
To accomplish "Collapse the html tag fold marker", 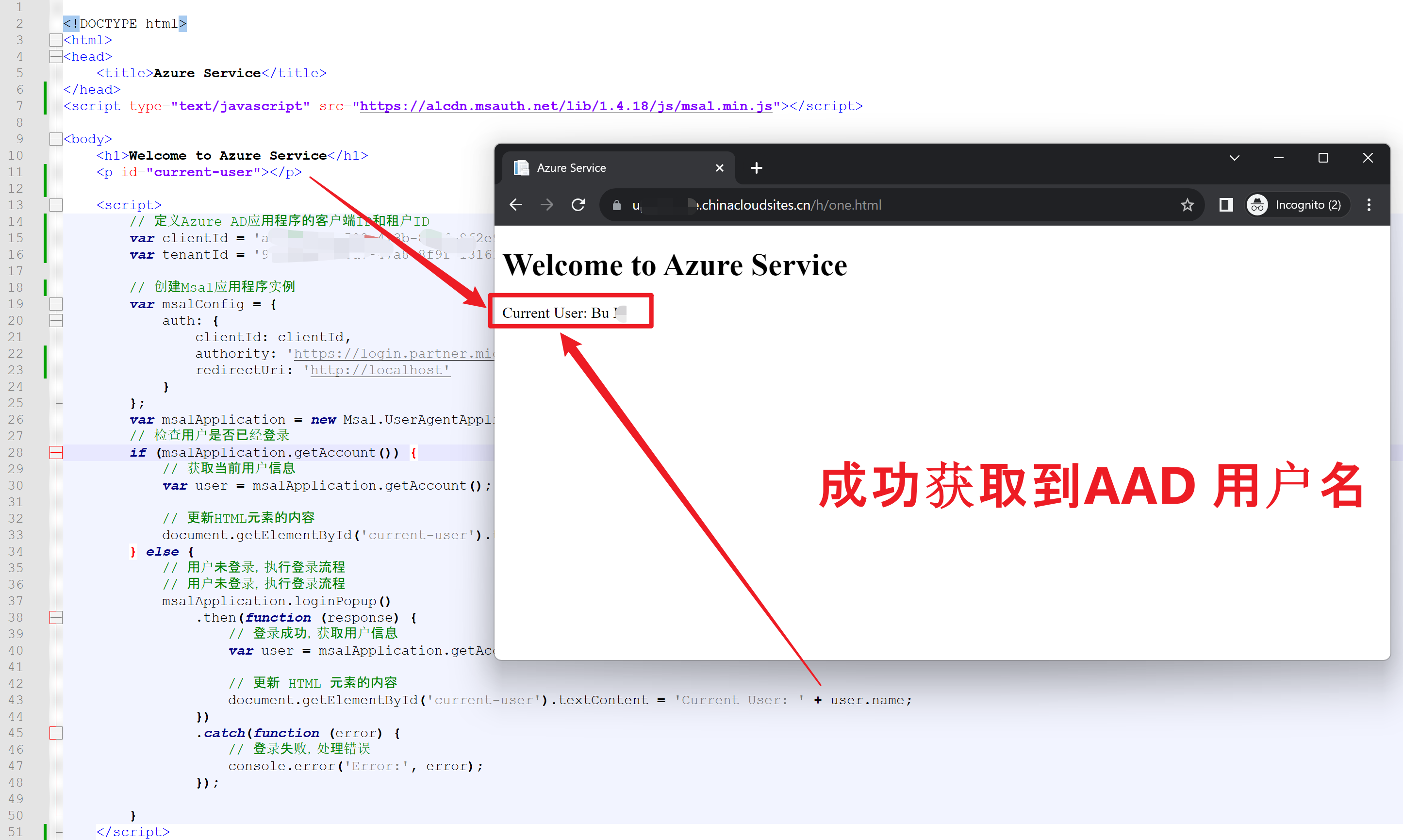I will click(x=55, y=40).
